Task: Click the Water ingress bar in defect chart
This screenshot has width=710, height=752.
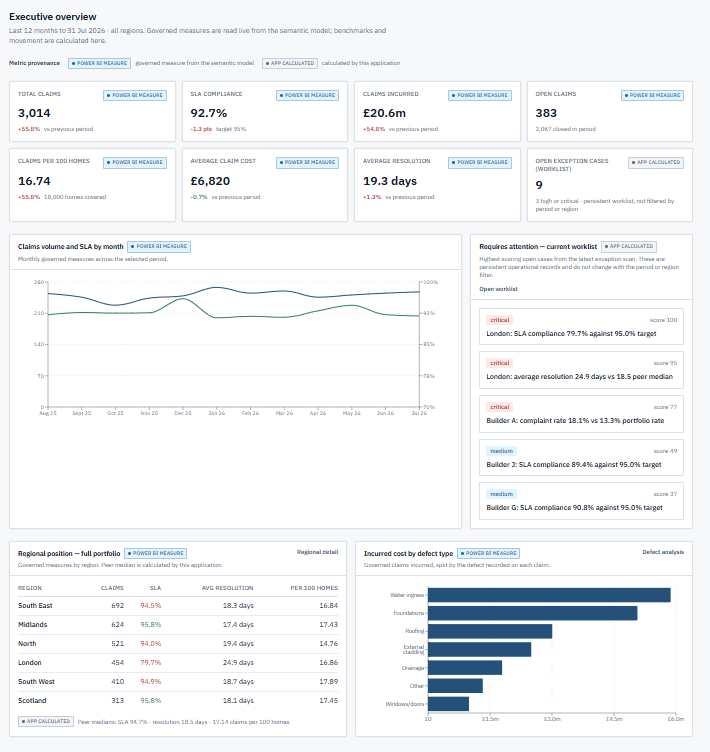Action: [549, 595]
